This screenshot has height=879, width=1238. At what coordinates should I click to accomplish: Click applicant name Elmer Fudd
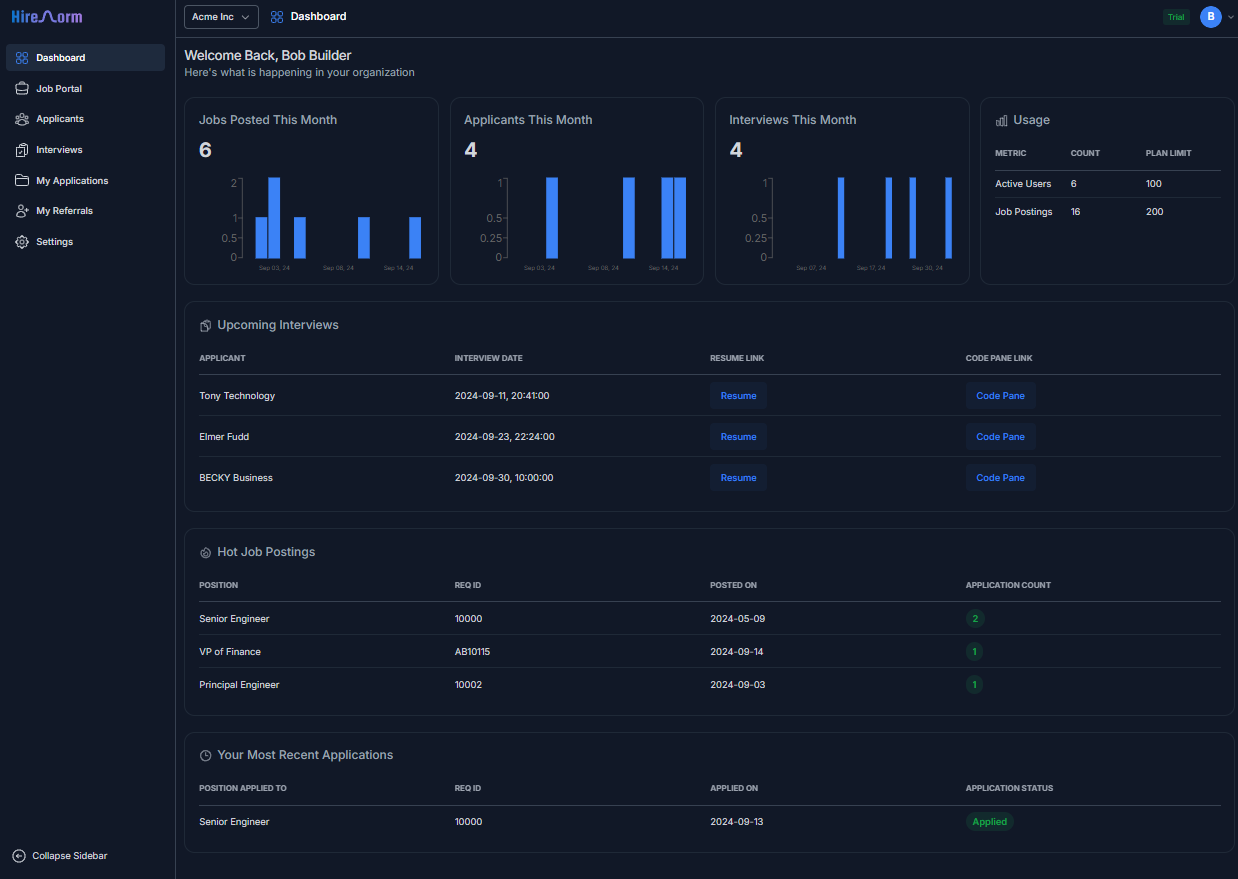click(224, 437)
